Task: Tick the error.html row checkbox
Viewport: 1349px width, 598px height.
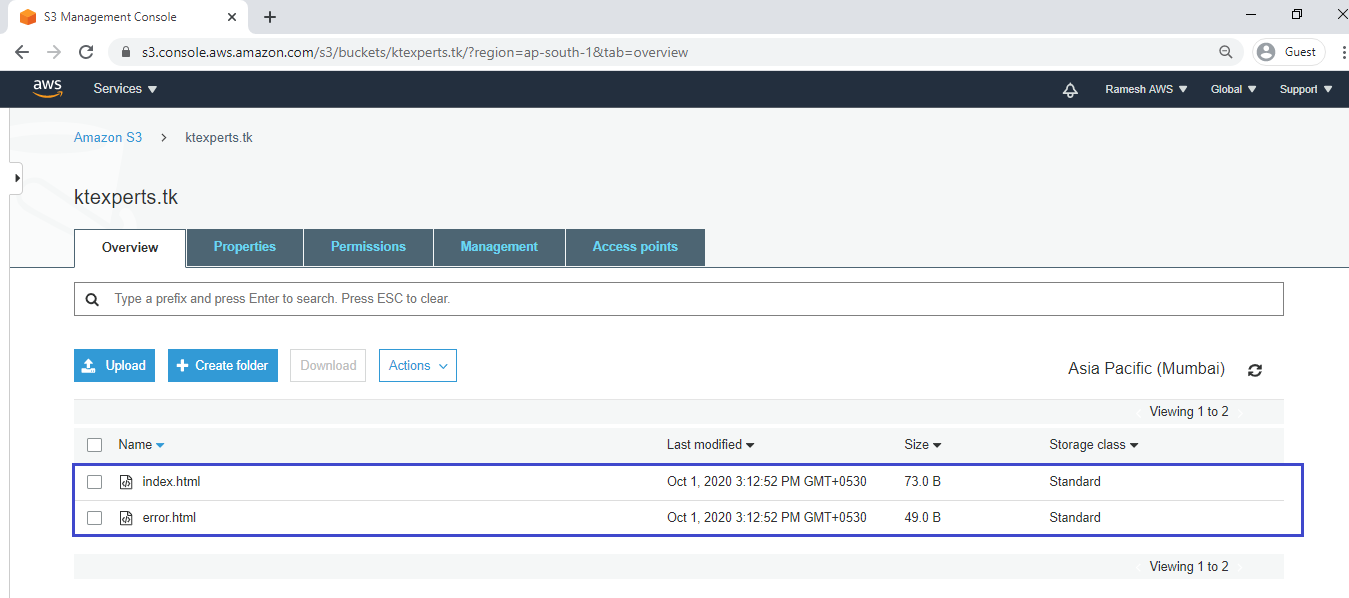Action: 95,518
